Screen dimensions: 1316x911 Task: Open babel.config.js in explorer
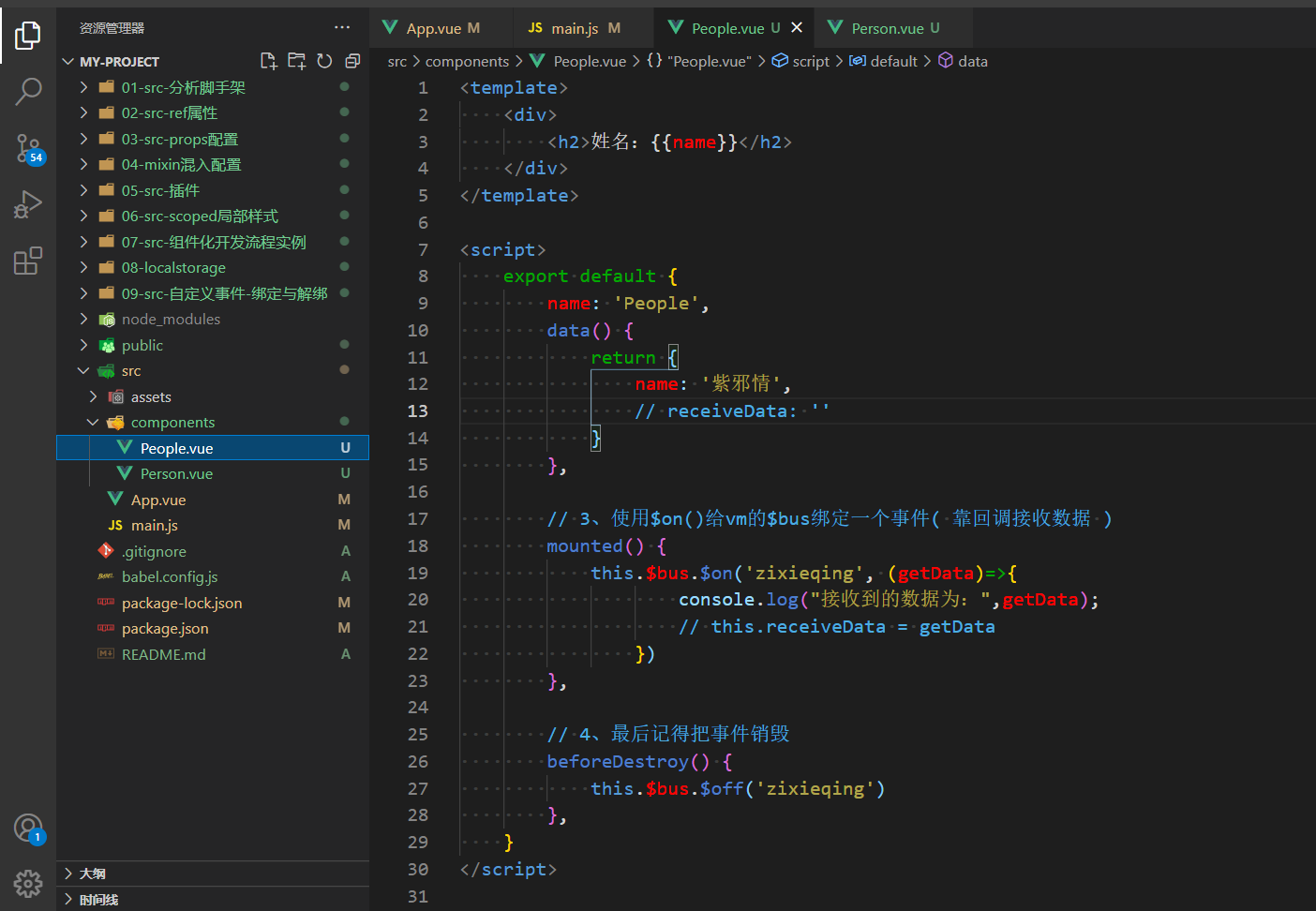point(213,576)
